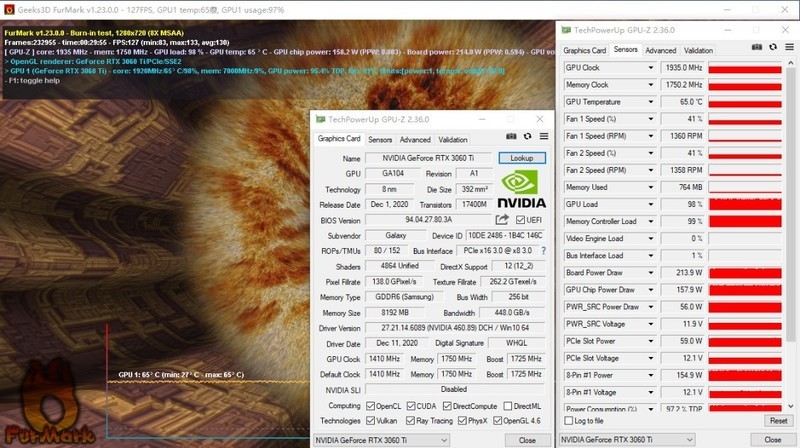Screen dimensions: 800x448
Task: Click the FurMark app icon in title bar
Action: pyautogui.click(x=9, y=10)
